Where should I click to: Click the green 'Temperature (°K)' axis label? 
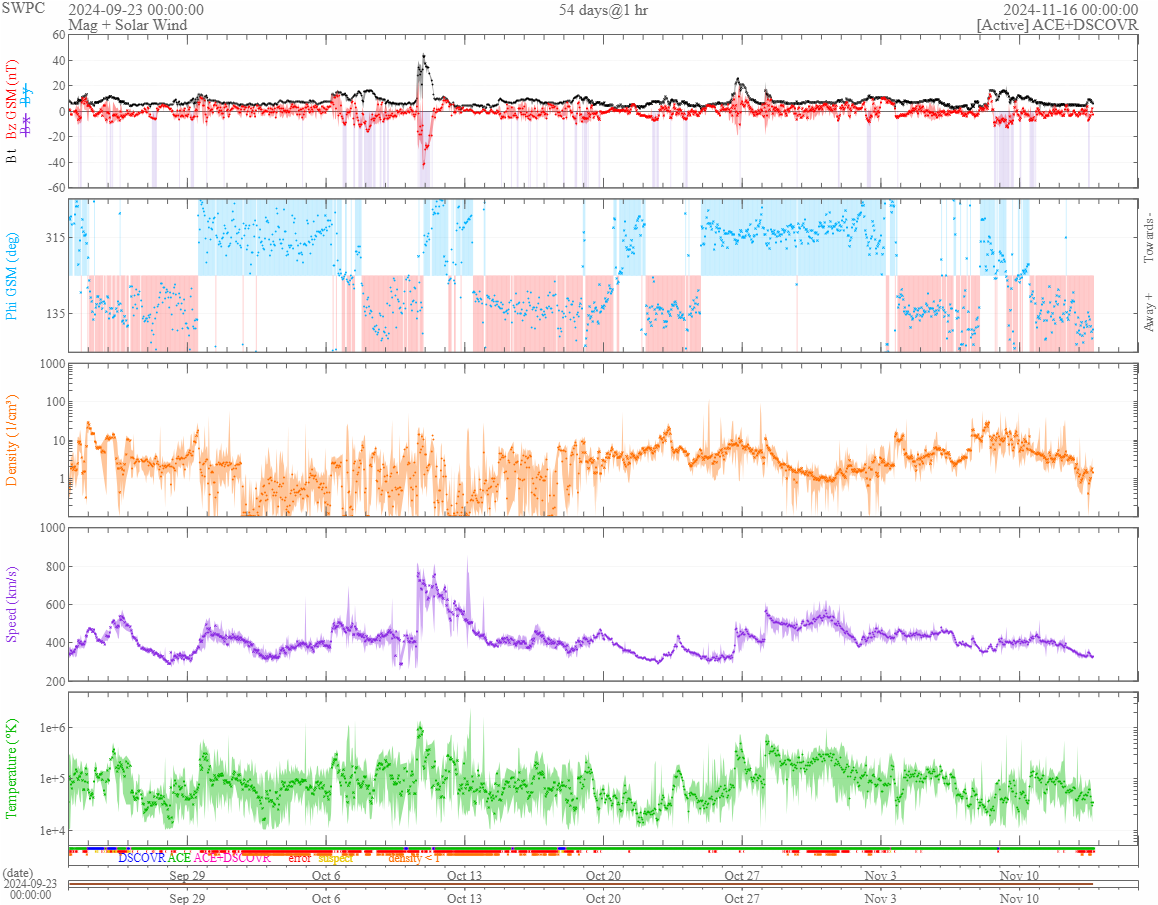coord(11,768)
